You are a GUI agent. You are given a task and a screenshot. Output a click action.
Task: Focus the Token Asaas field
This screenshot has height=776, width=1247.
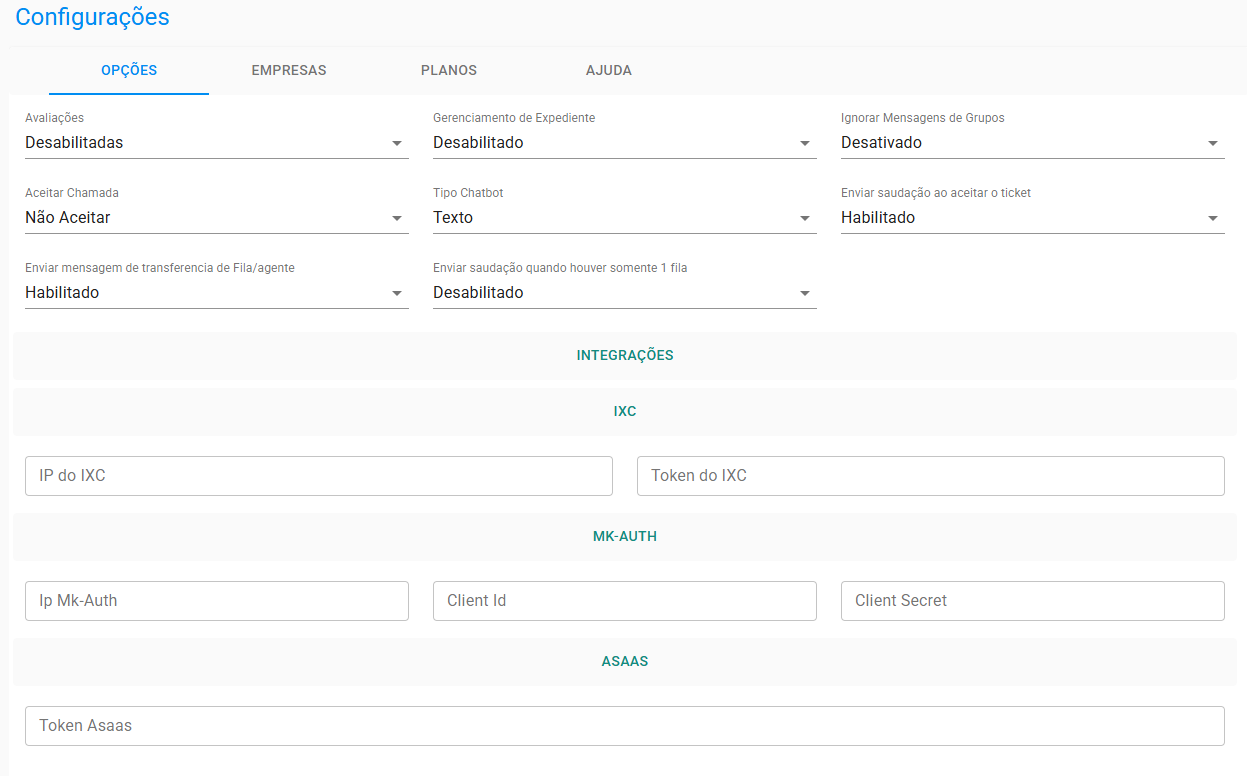click(624, 726)
